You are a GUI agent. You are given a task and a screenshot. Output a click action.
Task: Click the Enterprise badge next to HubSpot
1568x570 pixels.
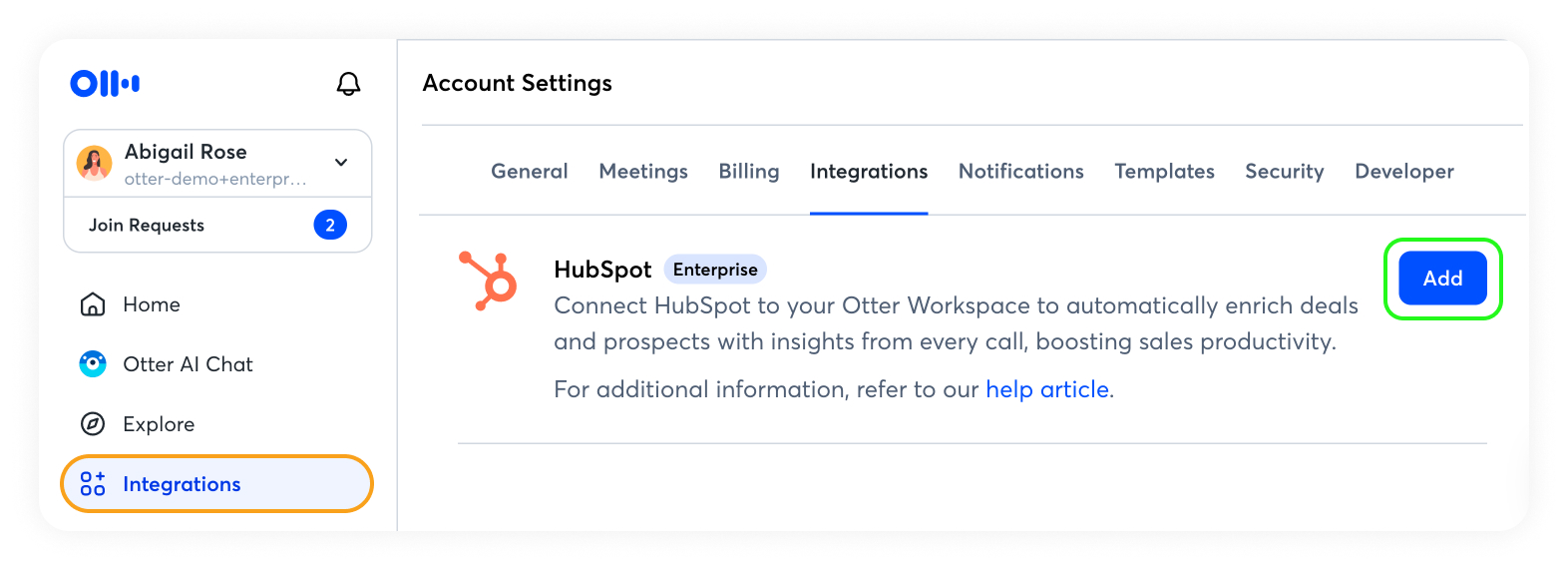(x=715, y=270)
